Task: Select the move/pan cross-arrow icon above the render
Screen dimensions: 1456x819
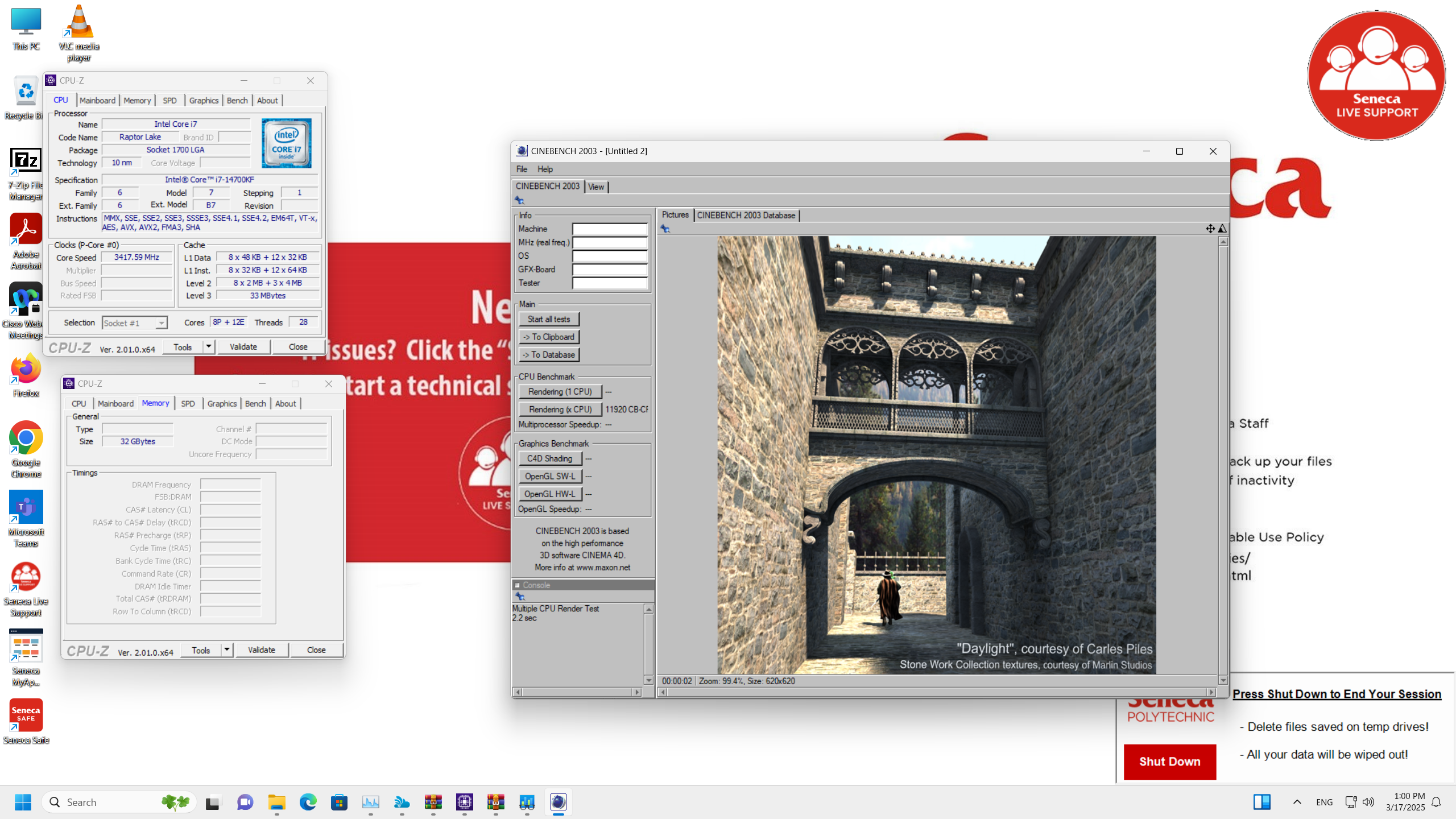Action: 1210,229
